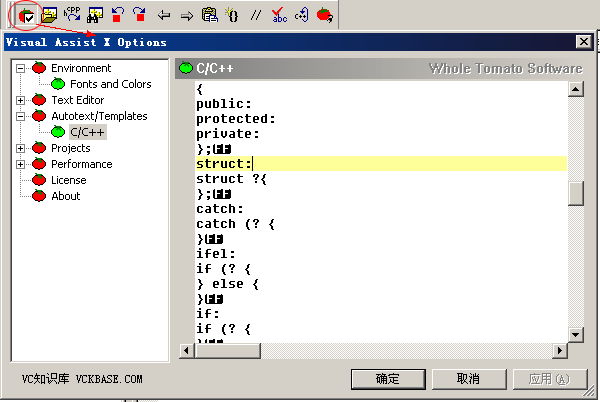
Task: Select C/C++ tree item
Action: point(88,132)
